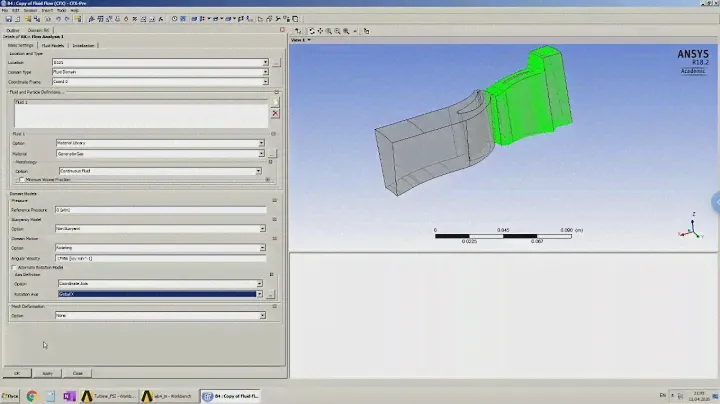The height and width of the screenshot is (404, 720).
Task: Open the Initialization tab
Action: (84, 45)
